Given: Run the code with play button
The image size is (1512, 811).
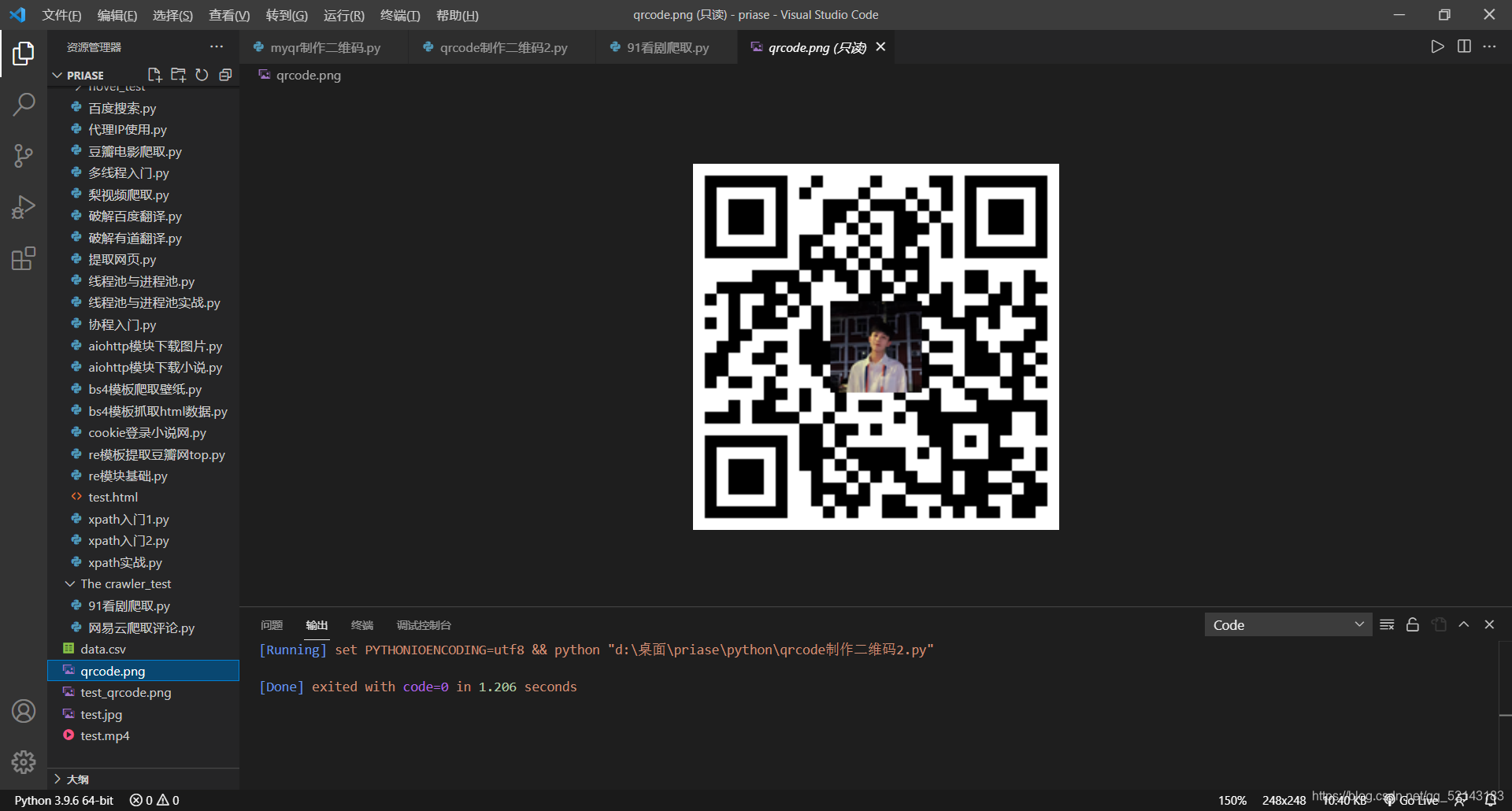Looking at the screenshot, I should [1437, 46].
